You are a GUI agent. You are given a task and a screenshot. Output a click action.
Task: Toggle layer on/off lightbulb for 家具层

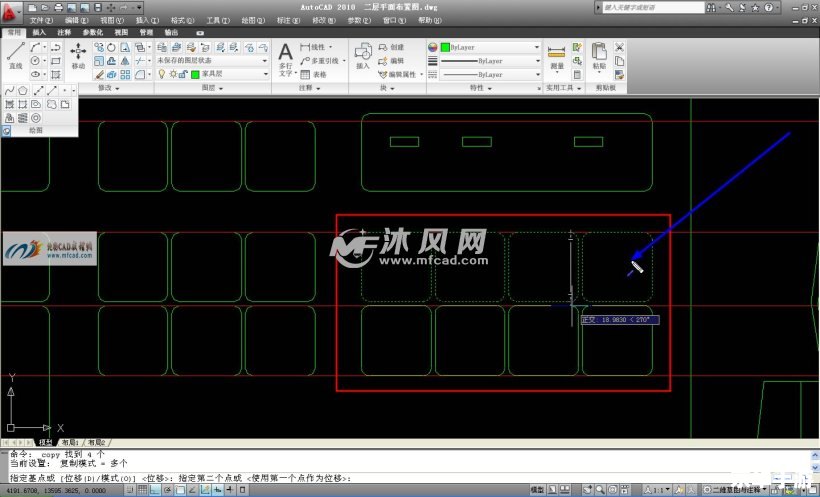click(x=162, y=74)
